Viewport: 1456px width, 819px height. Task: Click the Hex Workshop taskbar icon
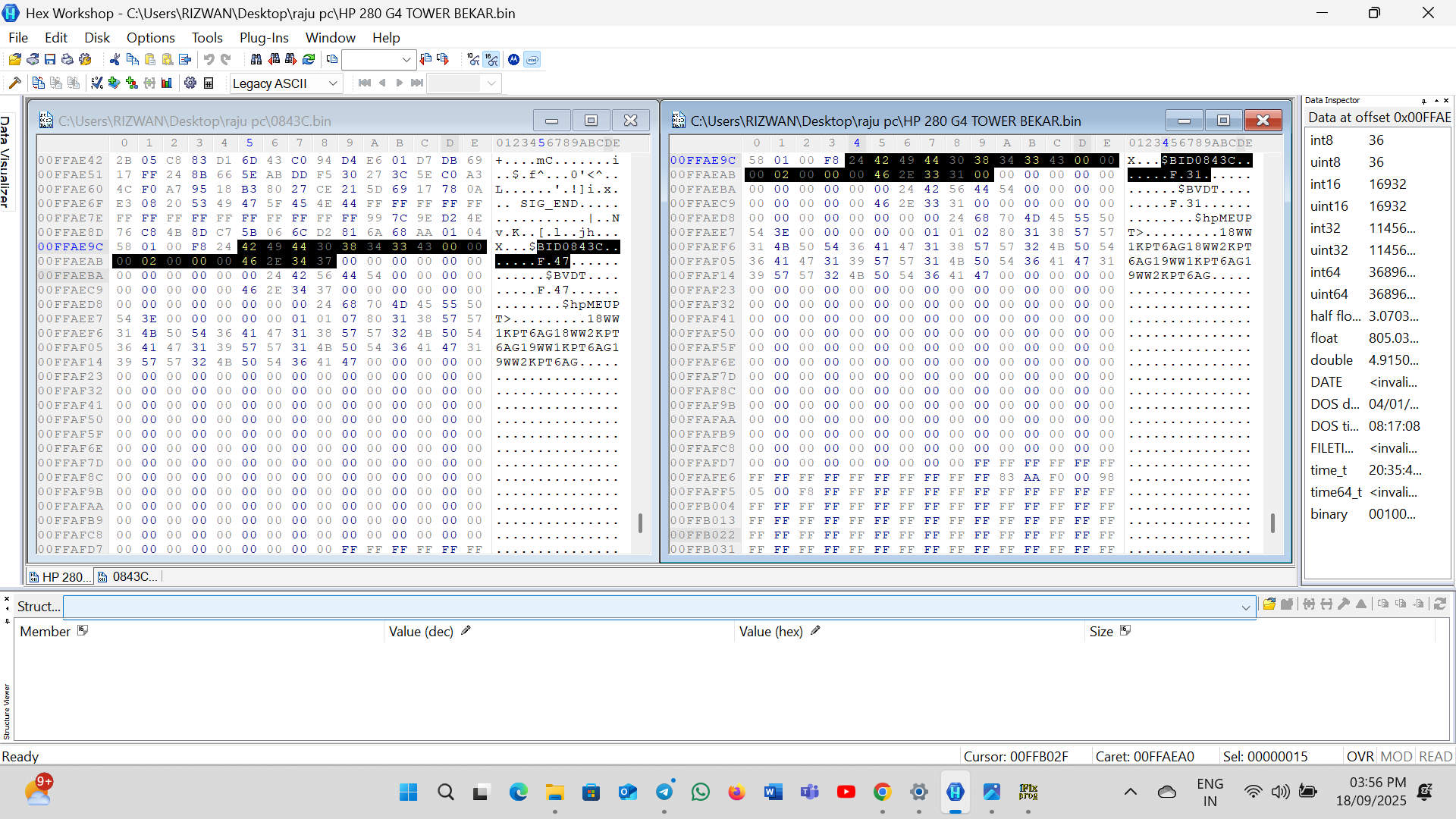click(955, 792)
